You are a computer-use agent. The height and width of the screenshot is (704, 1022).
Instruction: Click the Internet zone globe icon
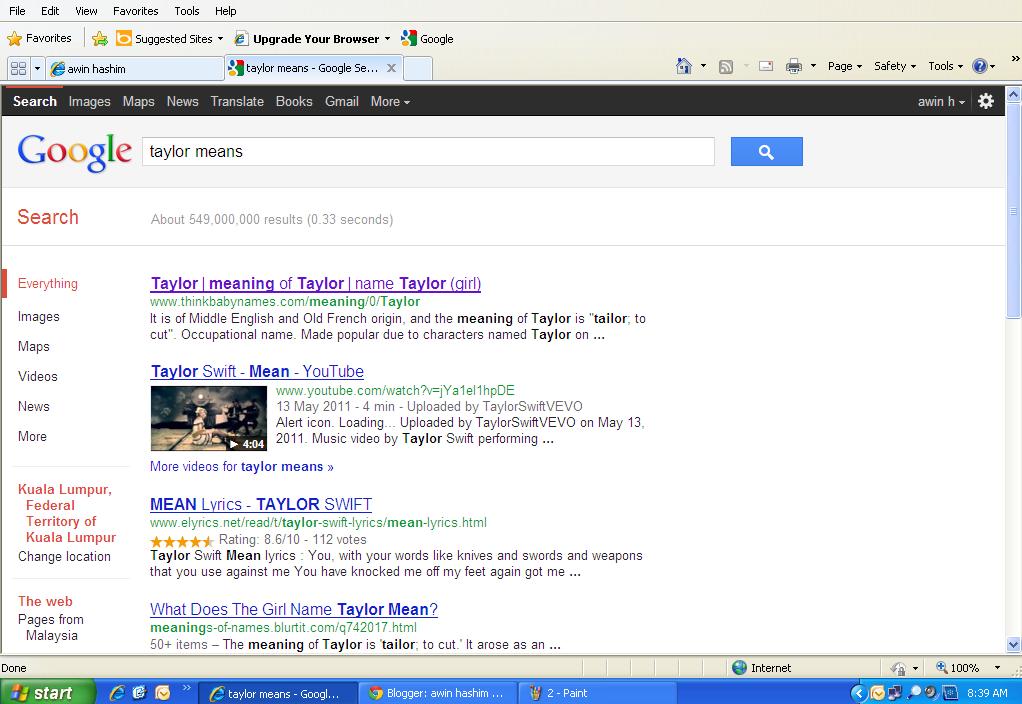tap(739, 667)
